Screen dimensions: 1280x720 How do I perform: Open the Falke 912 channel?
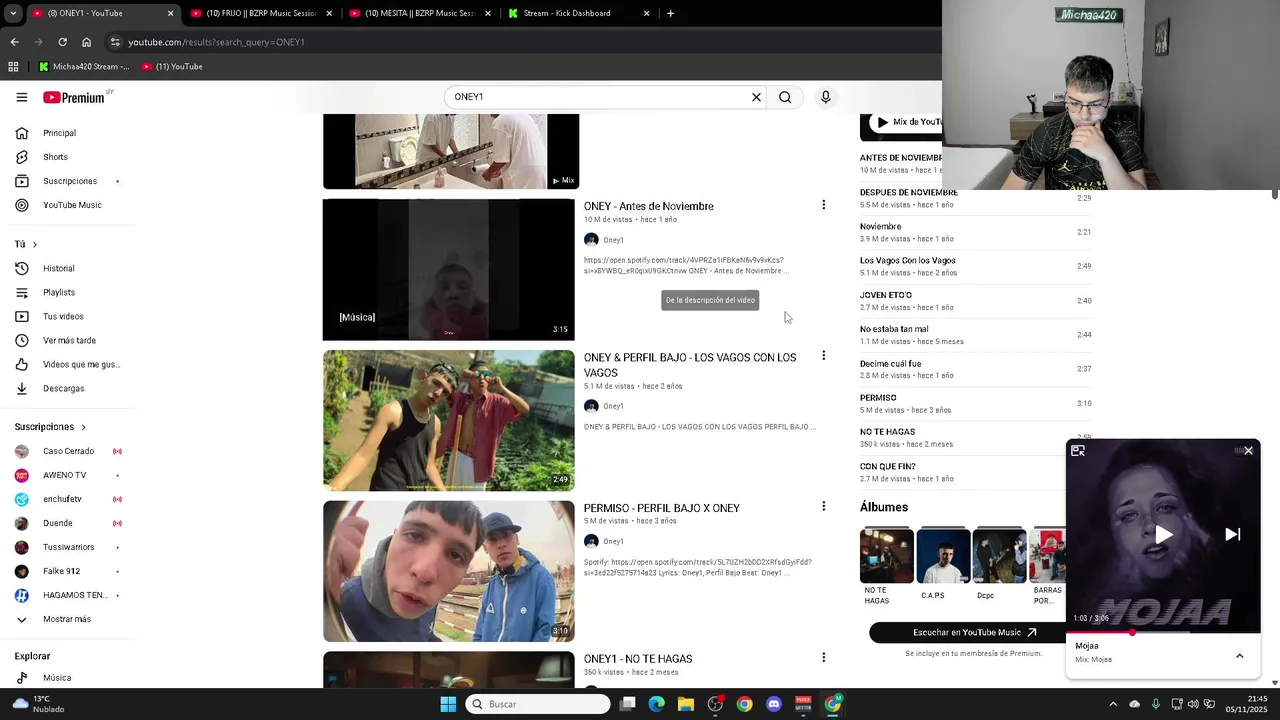tap(64, 571)
